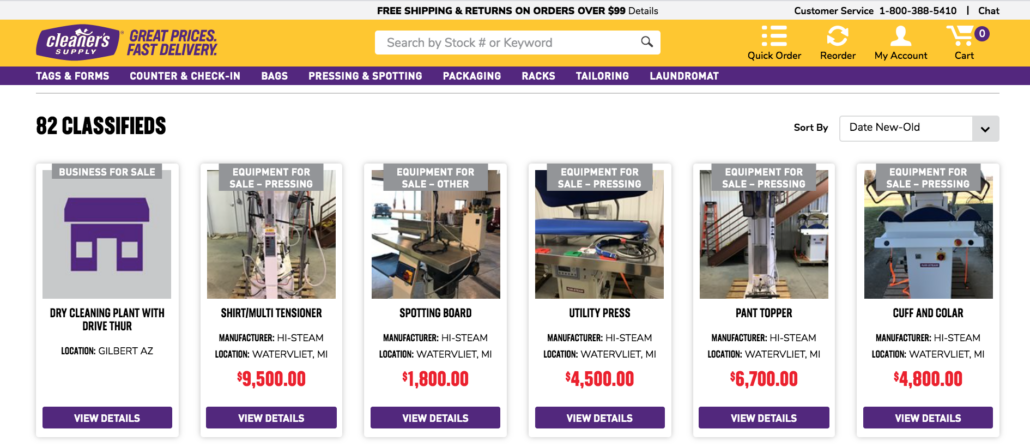Open the Pressing & Spotting menu
Viewport: 1030px width, 447px height.
point(365,76)
